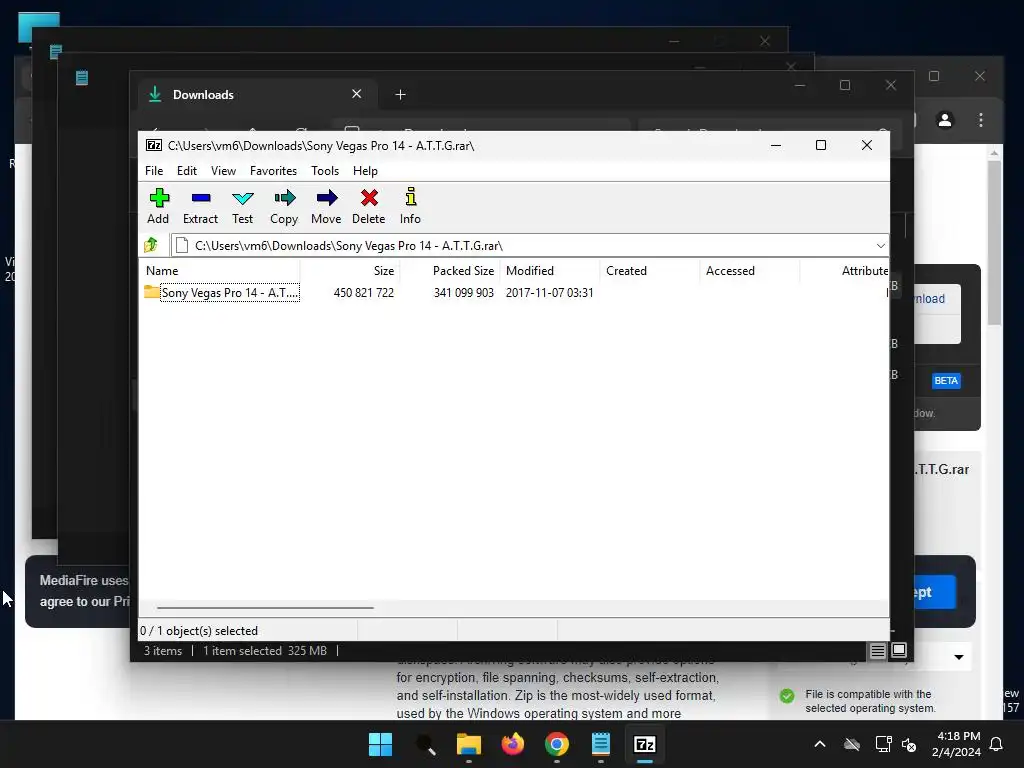Click the size value 450 821 722
Viewport: 1024px width, 768px height.
(x=364, y=293)
